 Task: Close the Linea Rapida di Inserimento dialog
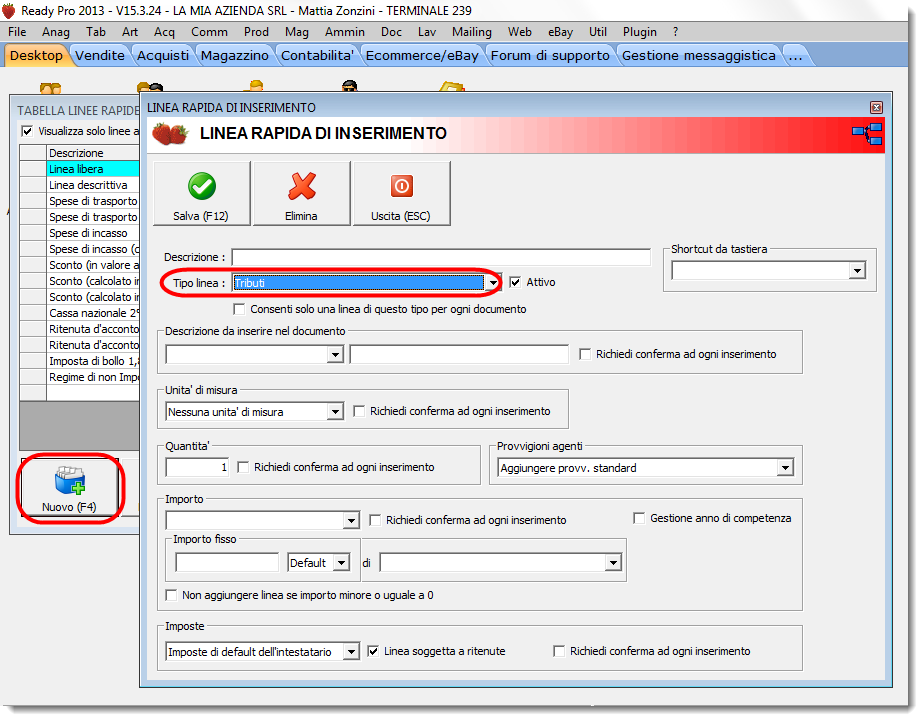[x=876, y=107]
